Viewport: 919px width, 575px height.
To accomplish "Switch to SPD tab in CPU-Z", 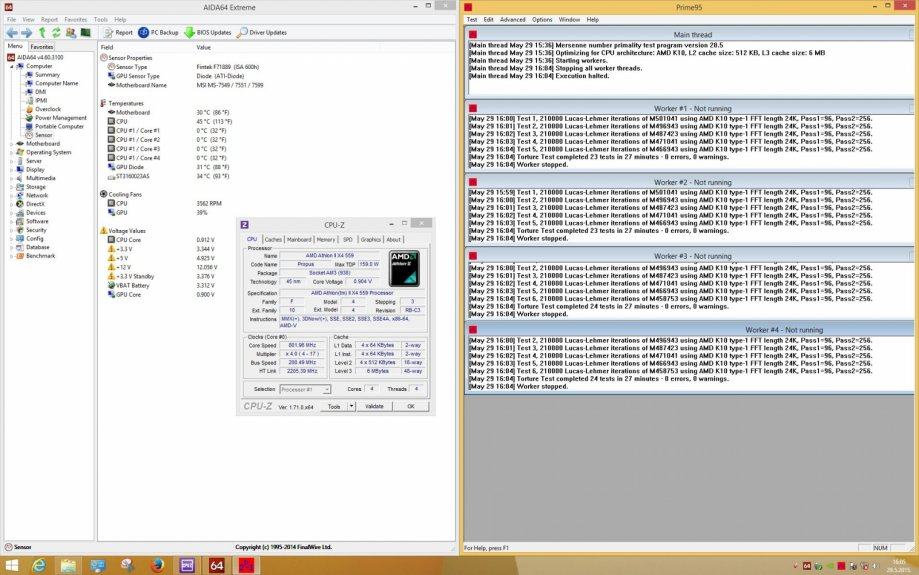I will coord(348,239).
